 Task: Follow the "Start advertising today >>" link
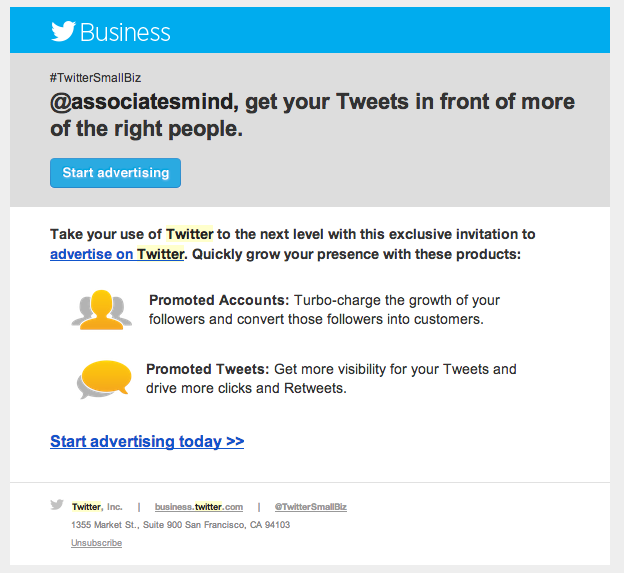tap(147, 441)
